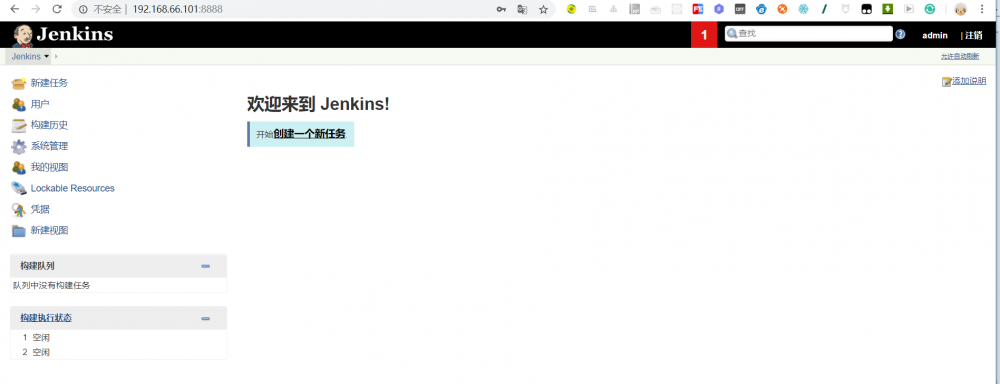Click the Jenkins butler logo icon
Viewport: 1000px width, 384px height.
click(23, 35)
